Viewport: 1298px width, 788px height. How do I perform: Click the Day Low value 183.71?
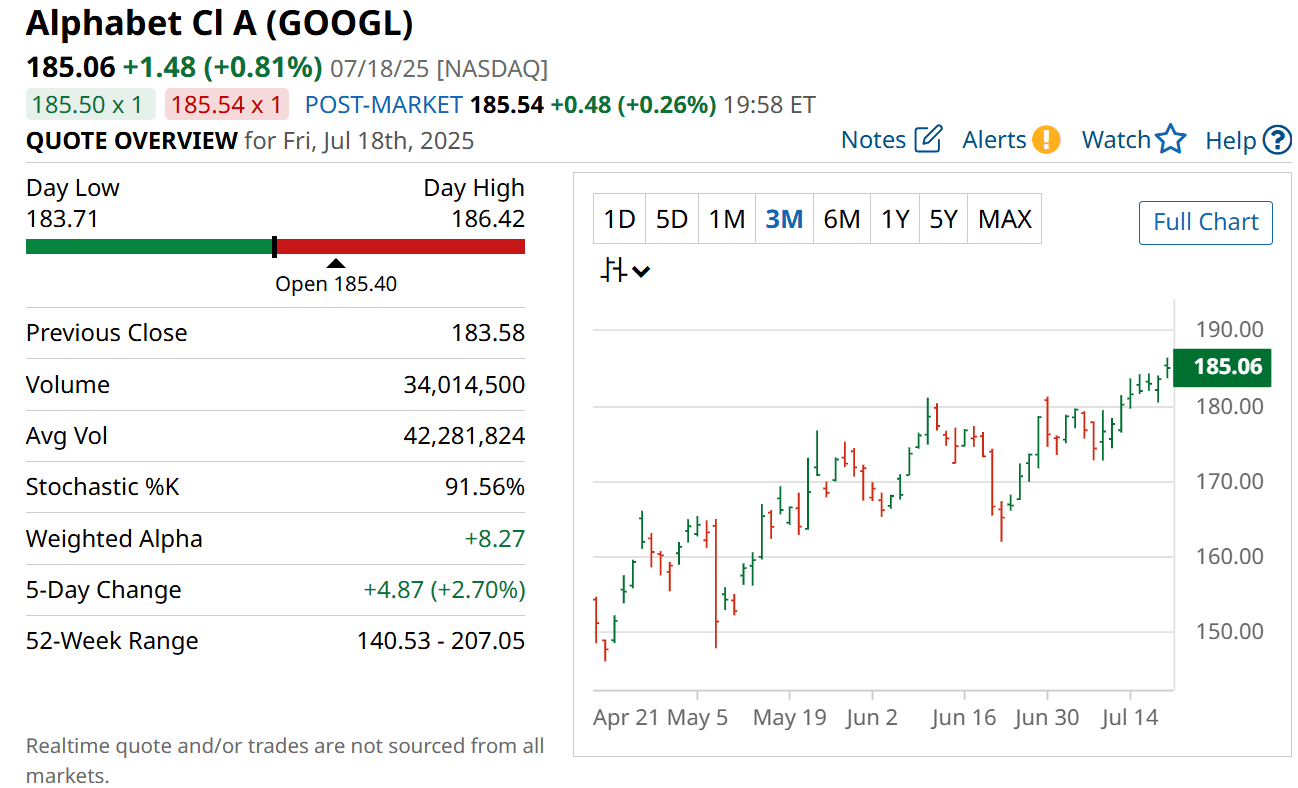pyautogui.click(x=62, y=218)
